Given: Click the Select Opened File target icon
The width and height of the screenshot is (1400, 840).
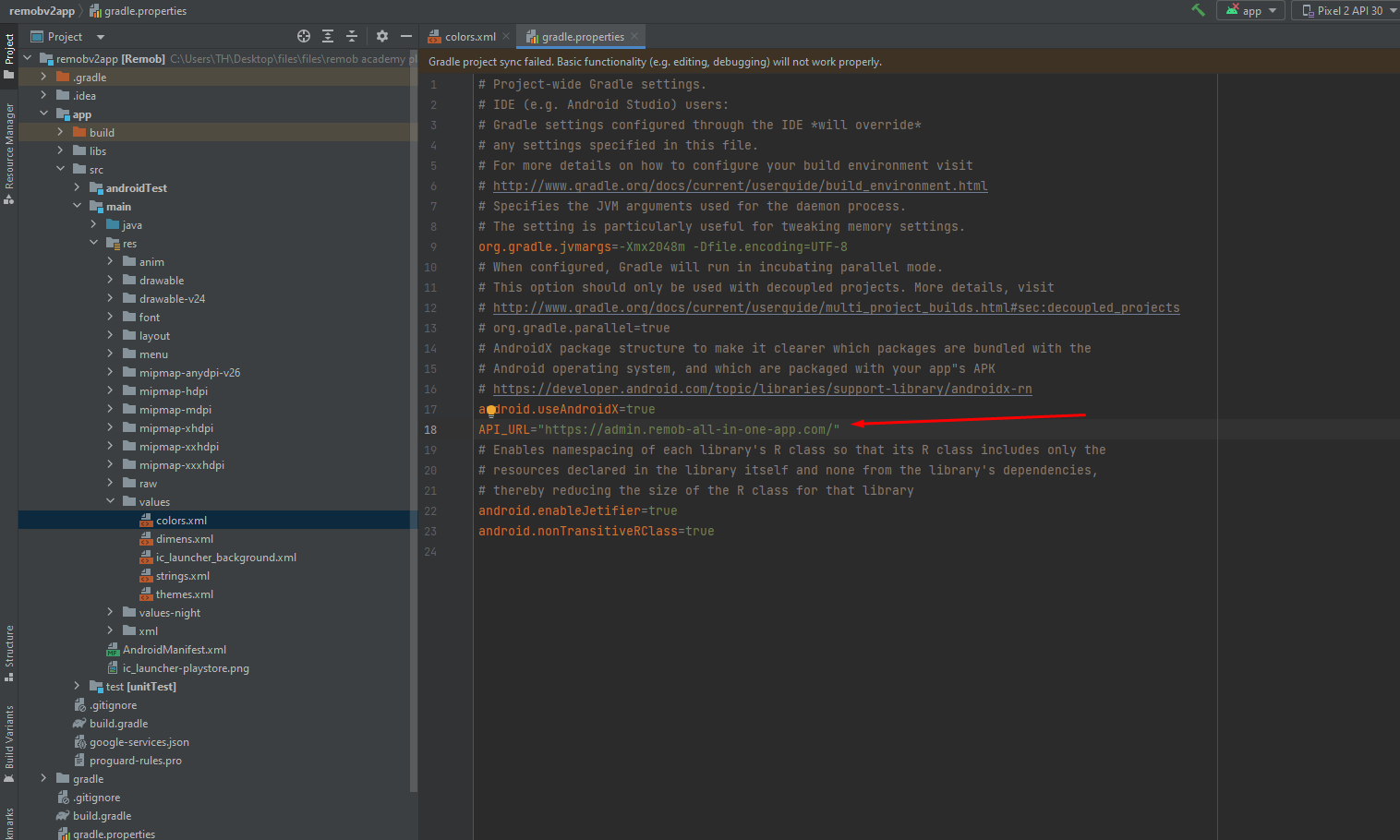Looking at the screenshot, I should [304, 36].
